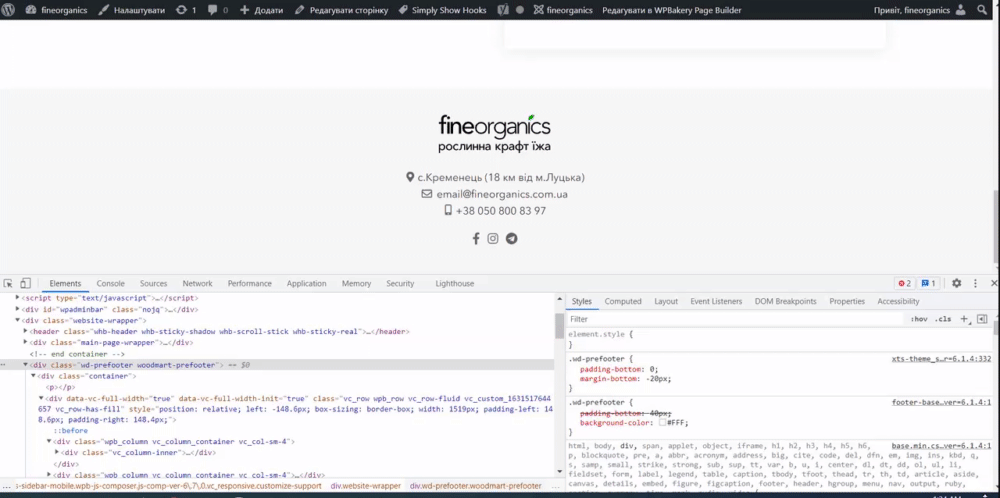The height and width of the screenshot is (498, 1000).
Task: Switch to the Application tab
Action: coord(306,284)
